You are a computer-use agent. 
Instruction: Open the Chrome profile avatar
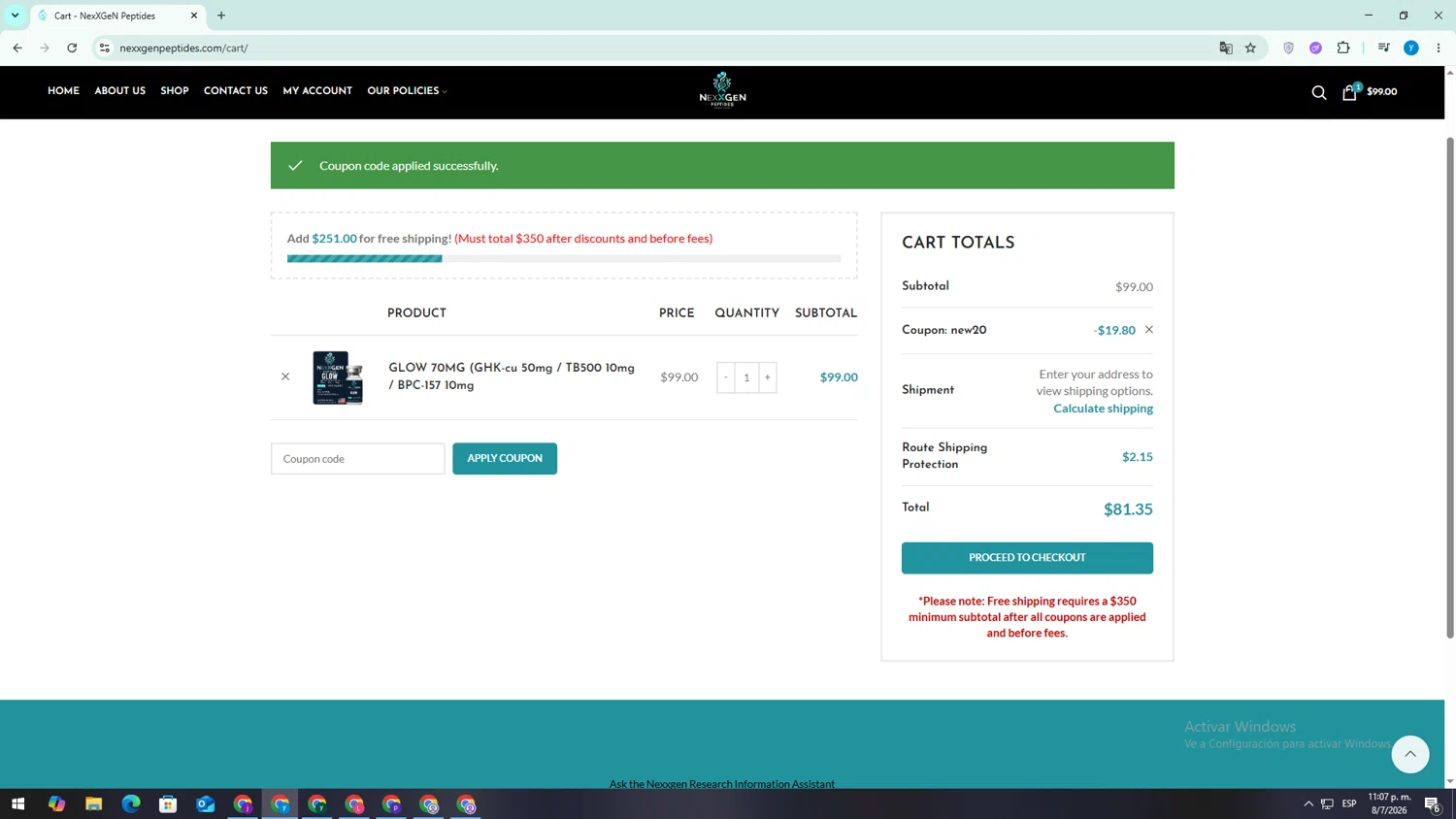coord(1411,48)
